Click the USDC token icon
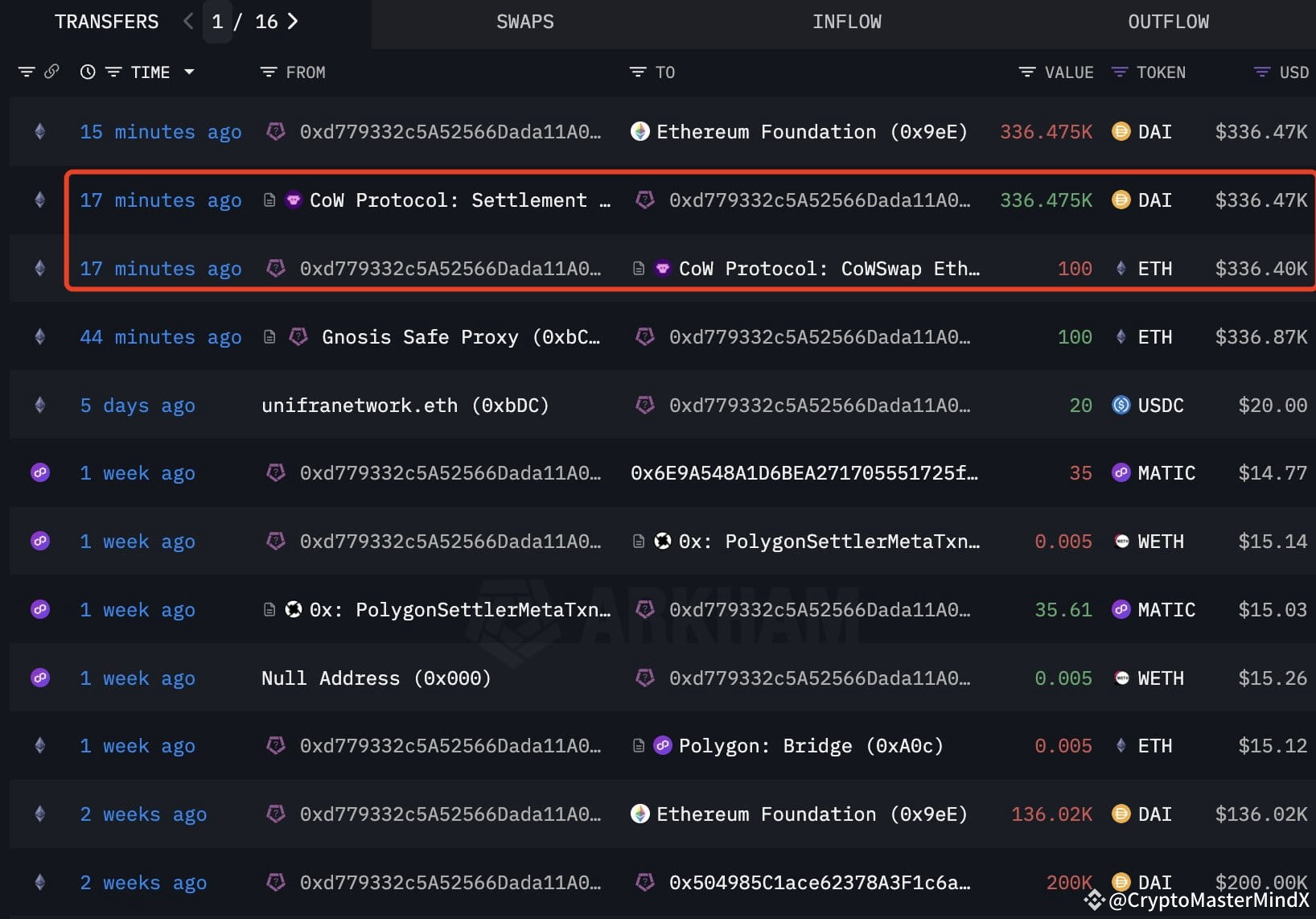This screenshot has width=1316, height=919. 1121,405
